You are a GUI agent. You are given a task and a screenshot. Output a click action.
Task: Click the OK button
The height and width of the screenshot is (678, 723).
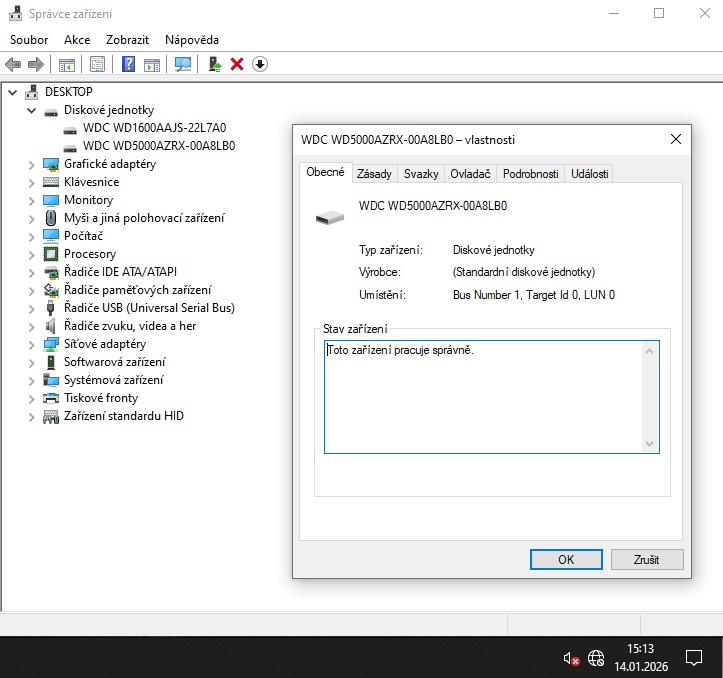pos(566,559)
